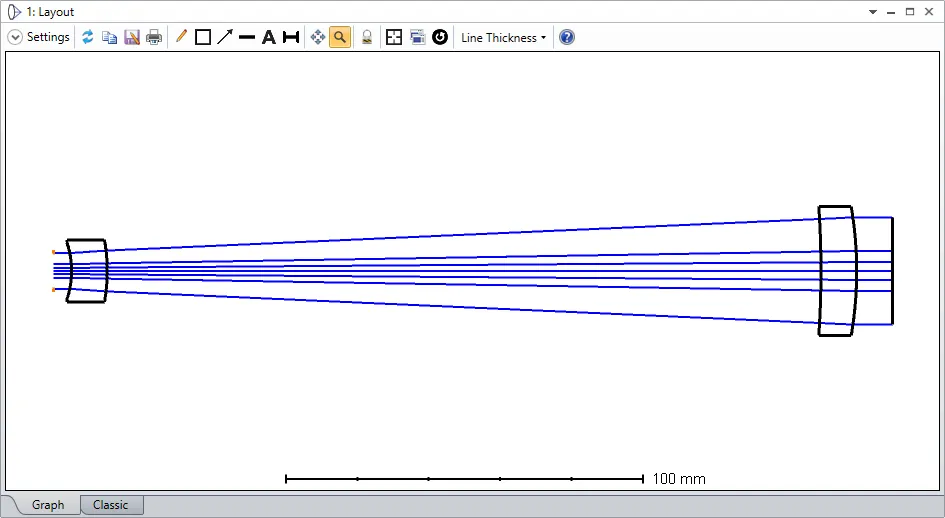Open the window options dropdown arrow in the title bar
The width and height of the screenshot is (945, 518).
click(873, 12)
